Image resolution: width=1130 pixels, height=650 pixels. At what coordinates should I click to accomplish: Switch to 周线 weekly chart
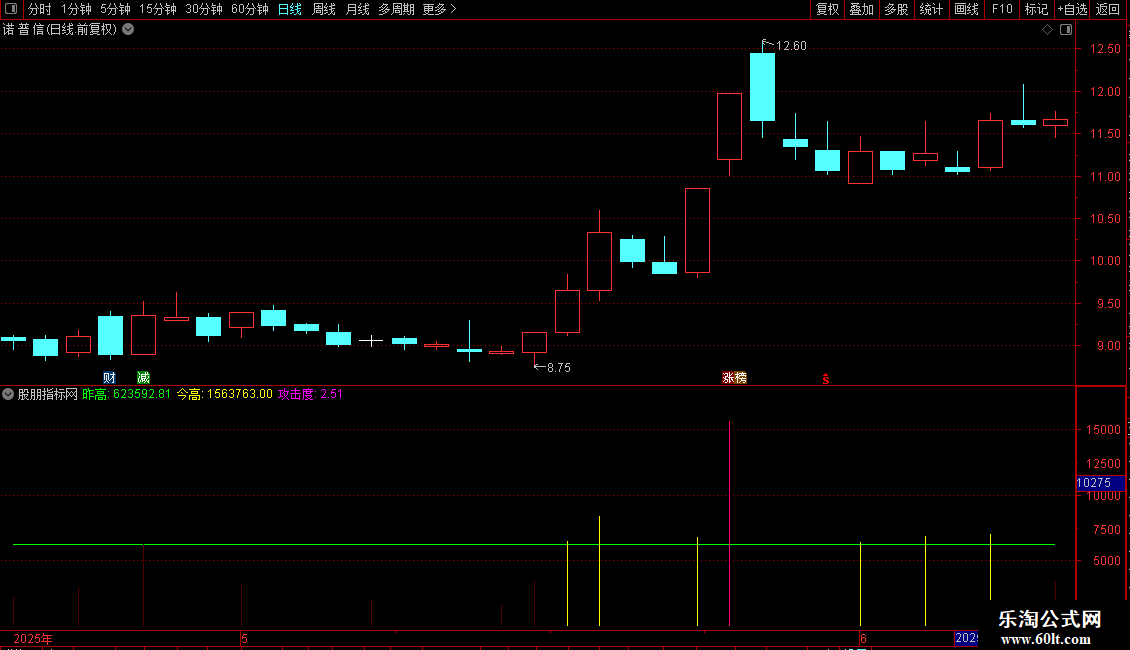(x=324, y=9)
